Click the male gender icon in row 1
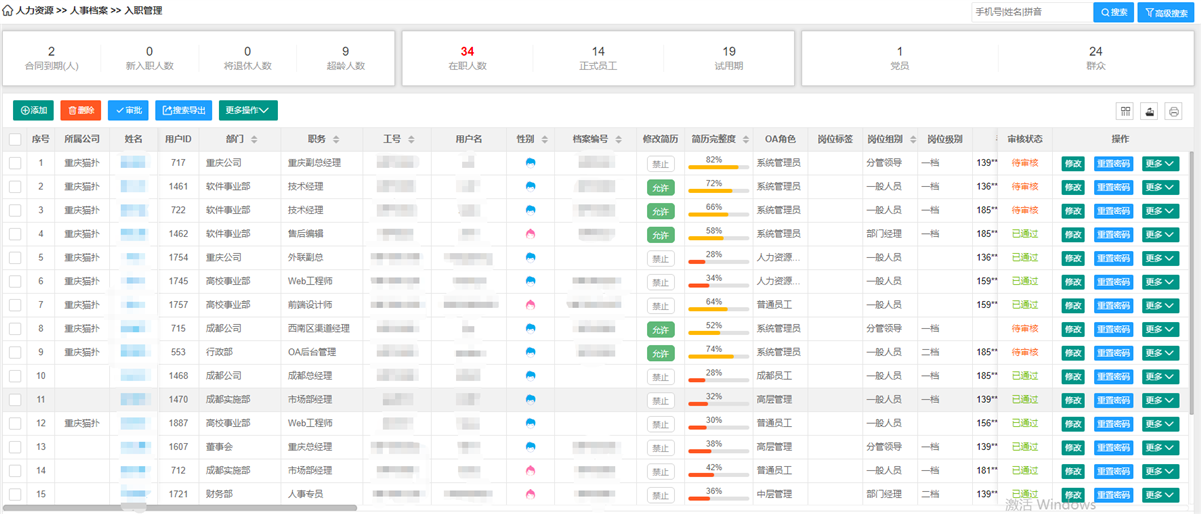 pyautogui.click(x=531, y=163)
